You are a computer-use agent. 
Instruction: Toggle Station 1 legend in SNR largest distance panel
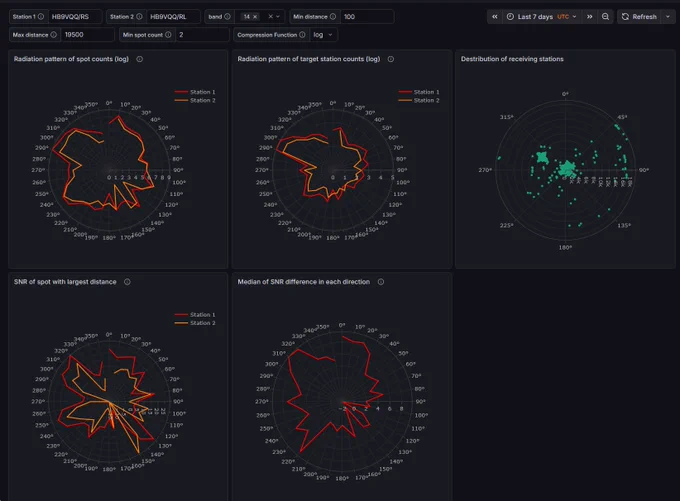click(195, 314)
